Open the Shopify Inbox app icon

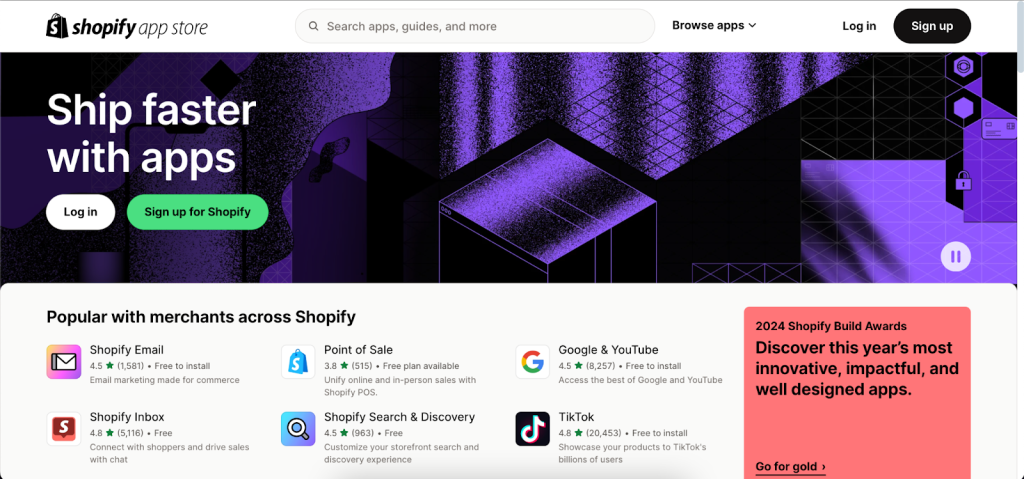coord(64,429)
